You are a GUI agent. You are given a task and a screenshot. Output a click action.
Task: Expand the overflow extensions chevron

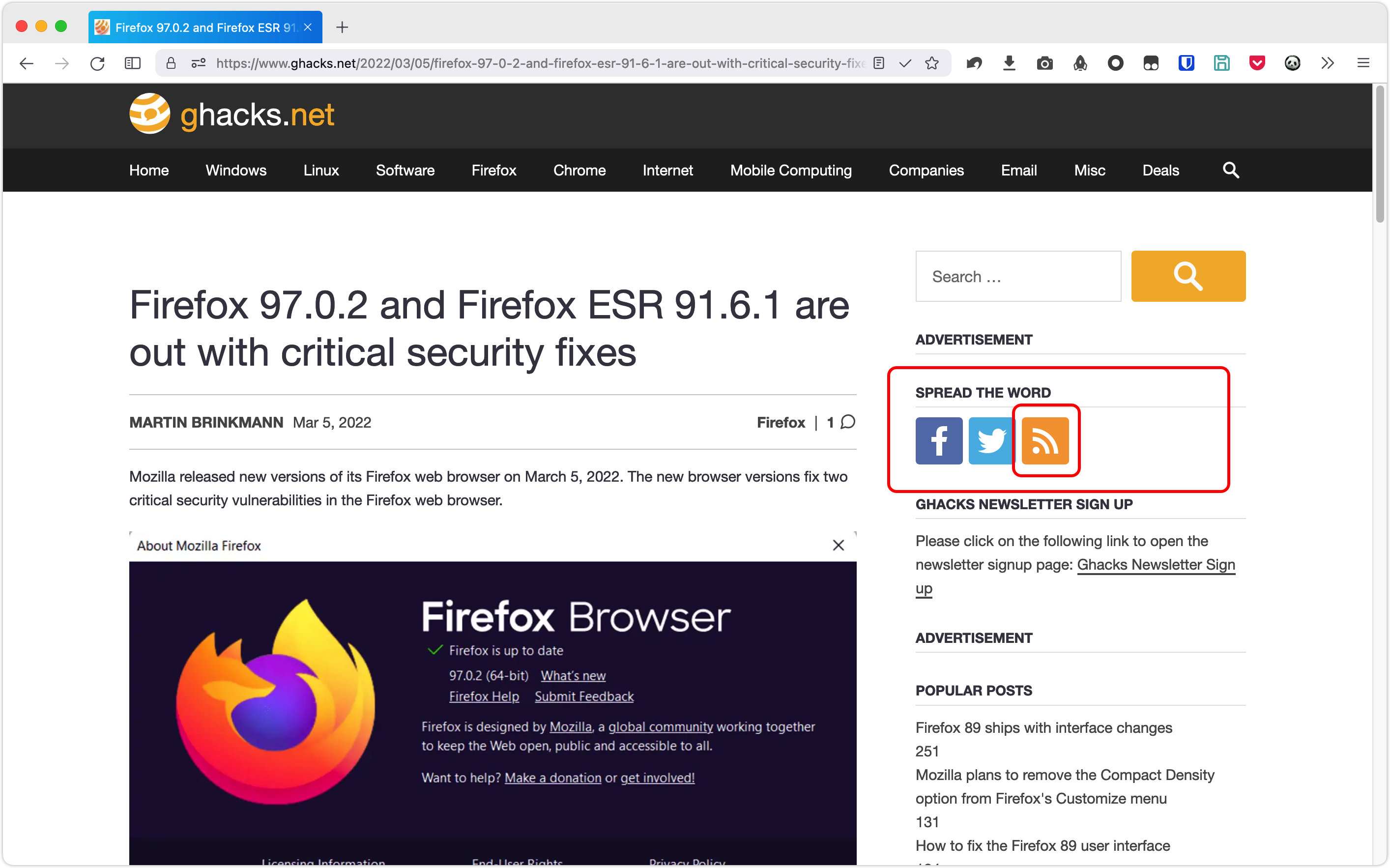pyautogui.click(x=1328, y=63)
